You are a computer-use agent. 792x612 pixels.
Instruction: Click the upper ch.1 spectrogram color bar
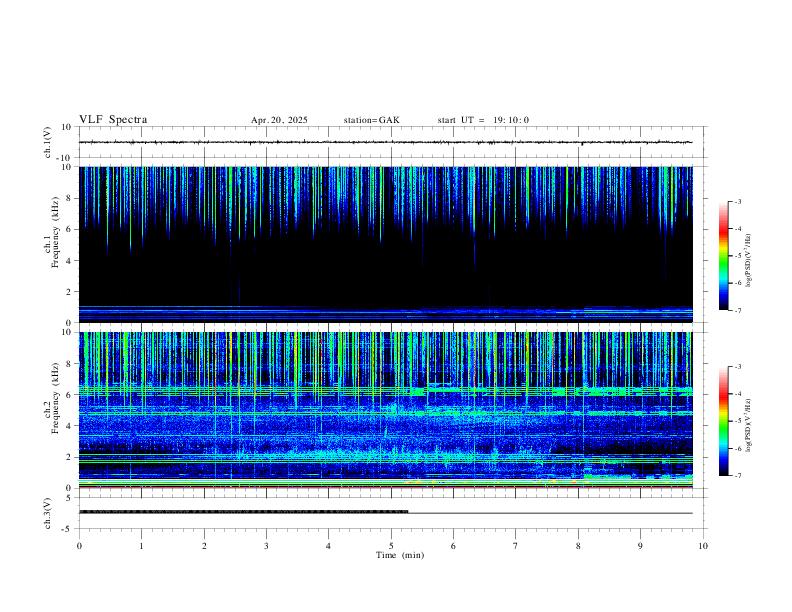click(x=723, y=256)
